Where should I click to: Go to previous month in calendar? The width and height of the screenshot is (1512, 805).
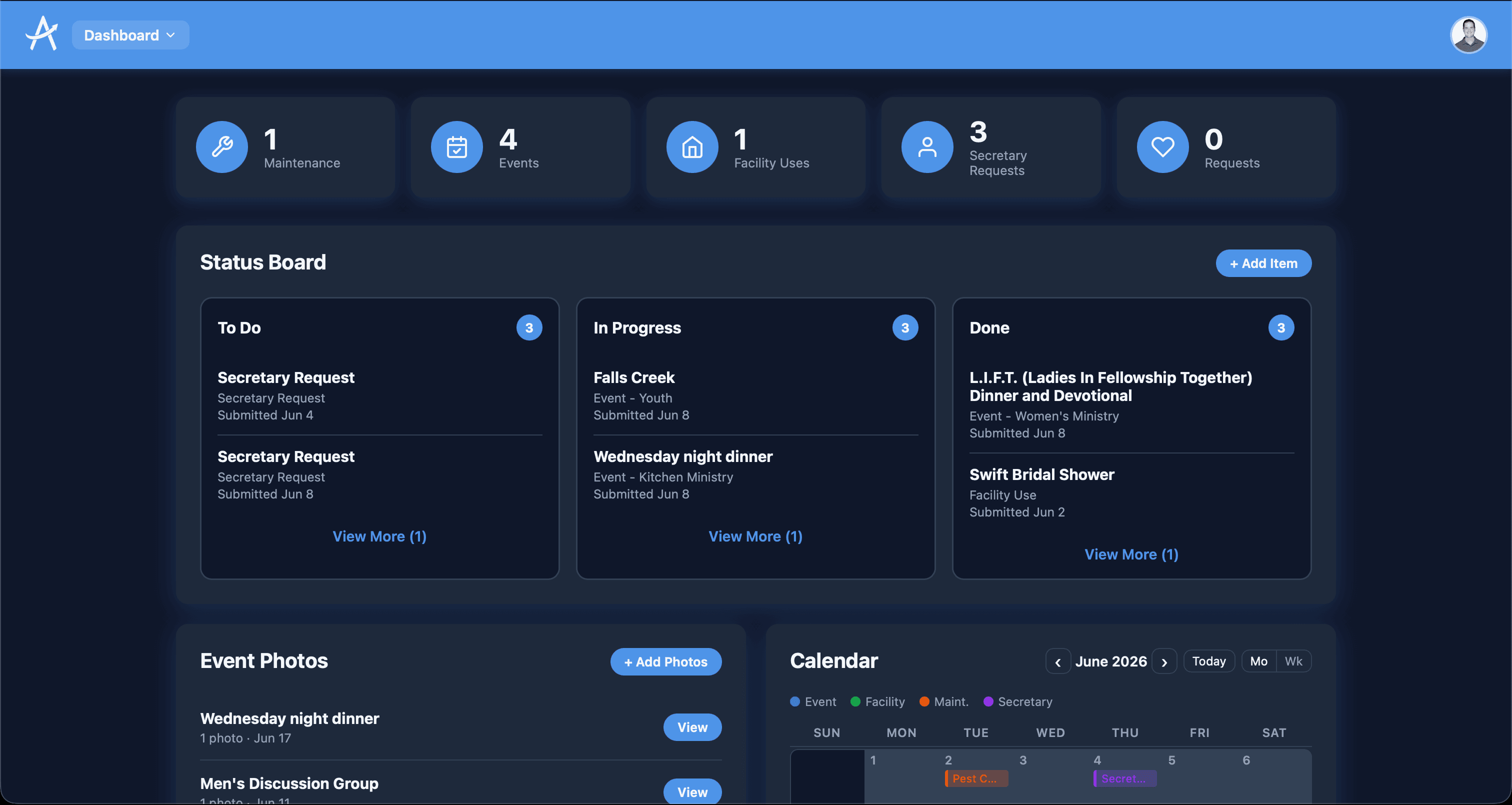1057,661
